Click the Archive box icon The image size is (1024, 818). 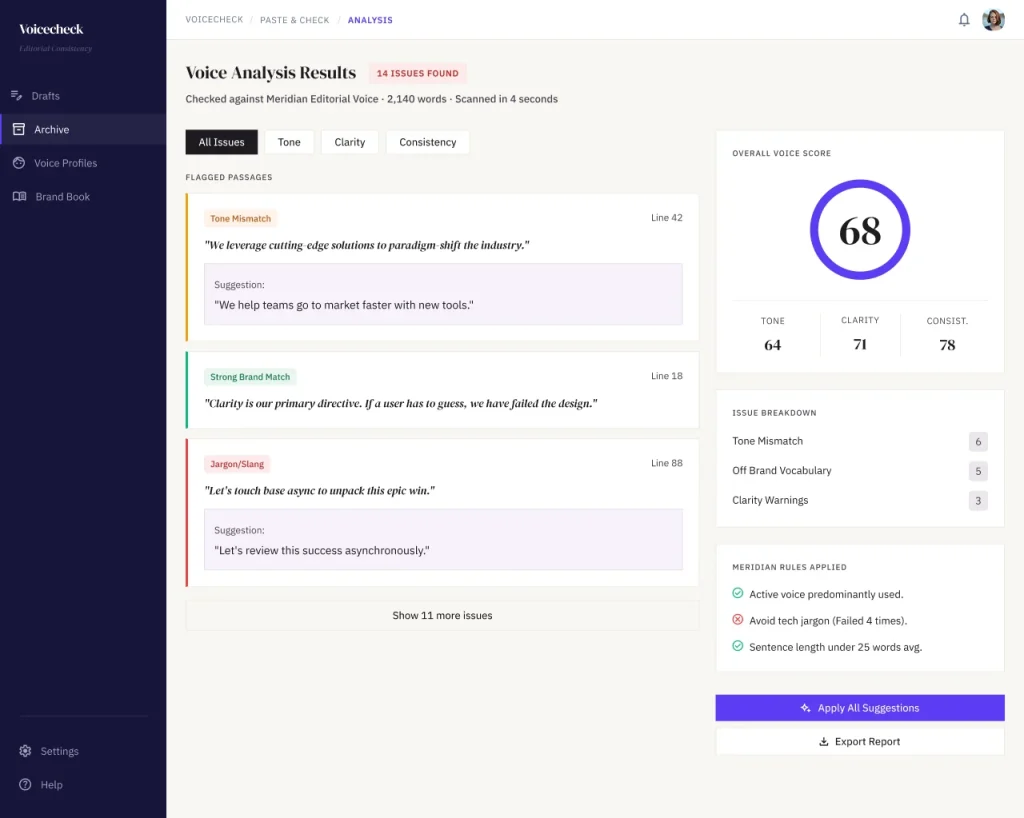click(x=19, y=129)
